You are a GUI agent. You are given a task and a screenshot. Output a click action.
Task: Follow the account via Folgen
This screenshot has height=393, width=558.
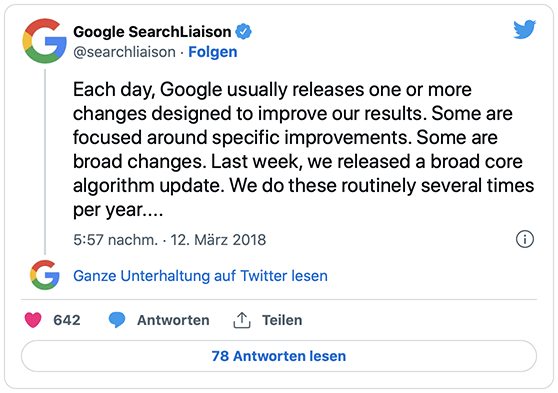point(213,52)
